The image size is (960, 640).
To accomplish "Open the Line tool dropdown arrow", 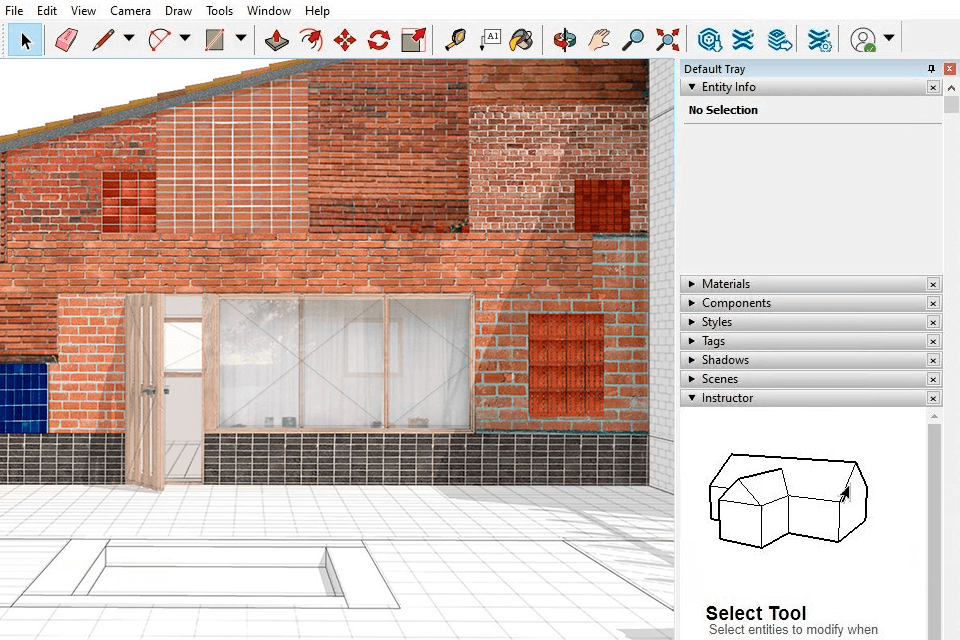I will tap(129, 40).
